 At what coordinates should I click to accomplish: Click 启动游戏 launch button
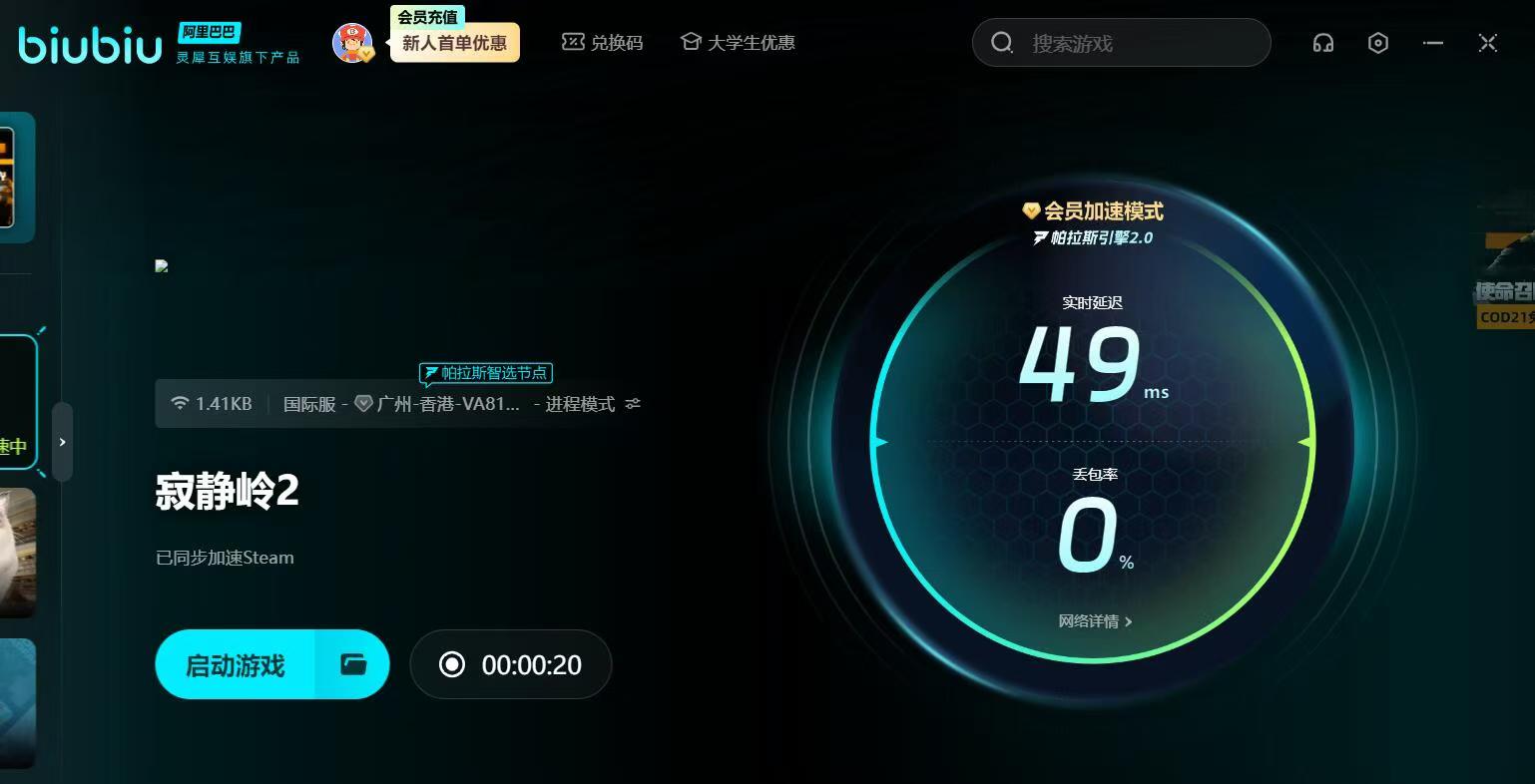pyautogui.click(x=236, y=664)
